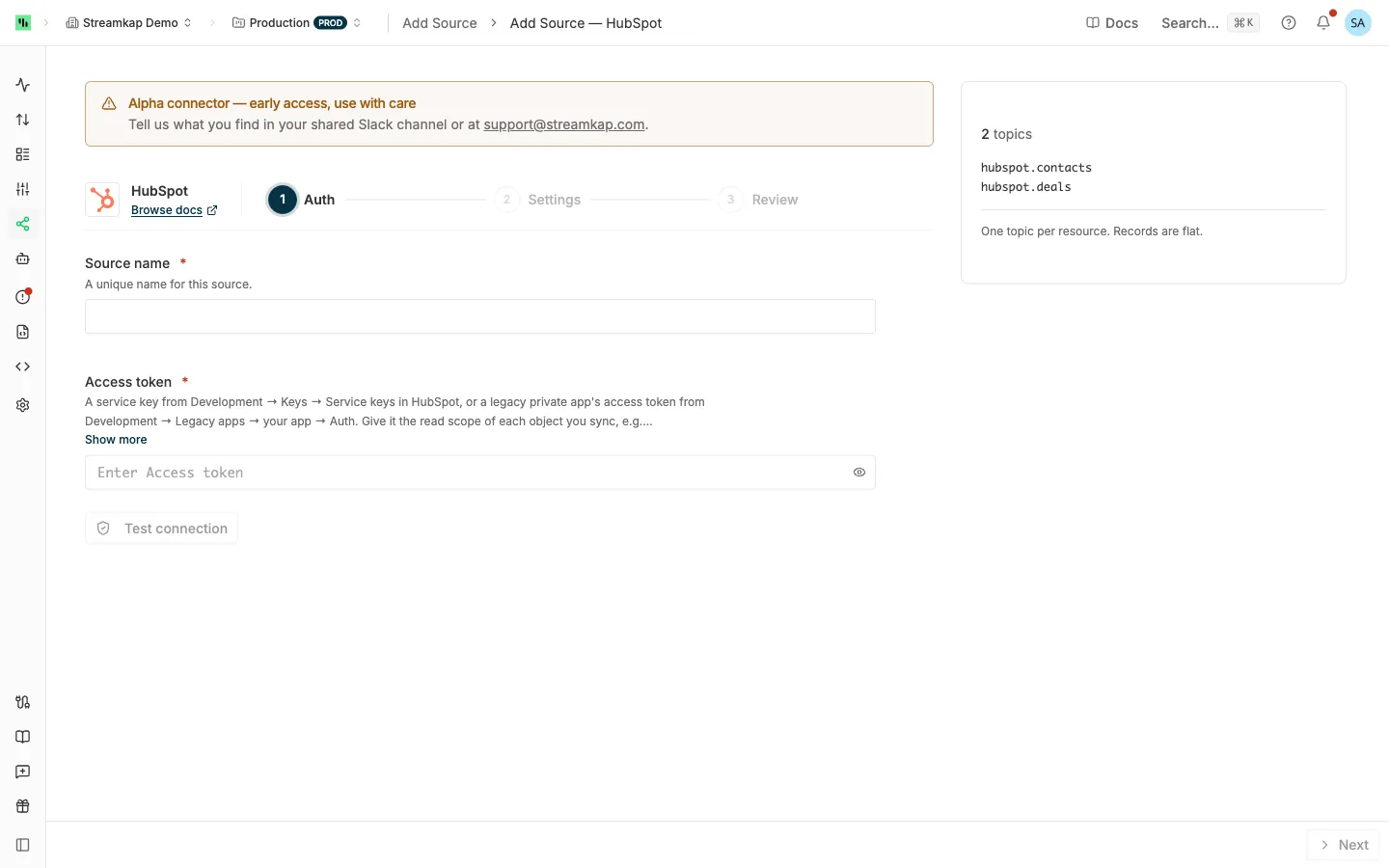Viewport: 1389px width, 868px height.
Task: Open the vertical sliders sidebar icon
Action: tap(23, 189)
